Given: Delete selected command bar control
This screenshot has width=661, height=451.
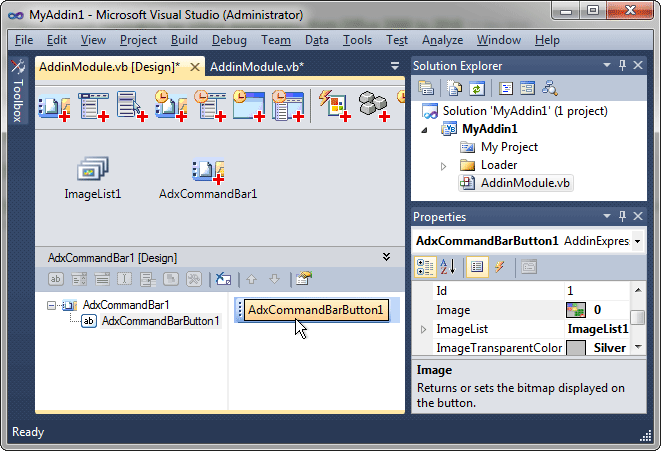Looking at the screenshot, I should [223, 279].
